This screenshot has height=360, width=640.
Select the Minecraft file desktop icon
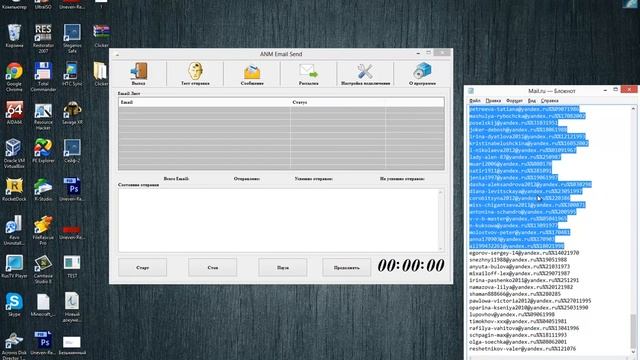[43, 304]
